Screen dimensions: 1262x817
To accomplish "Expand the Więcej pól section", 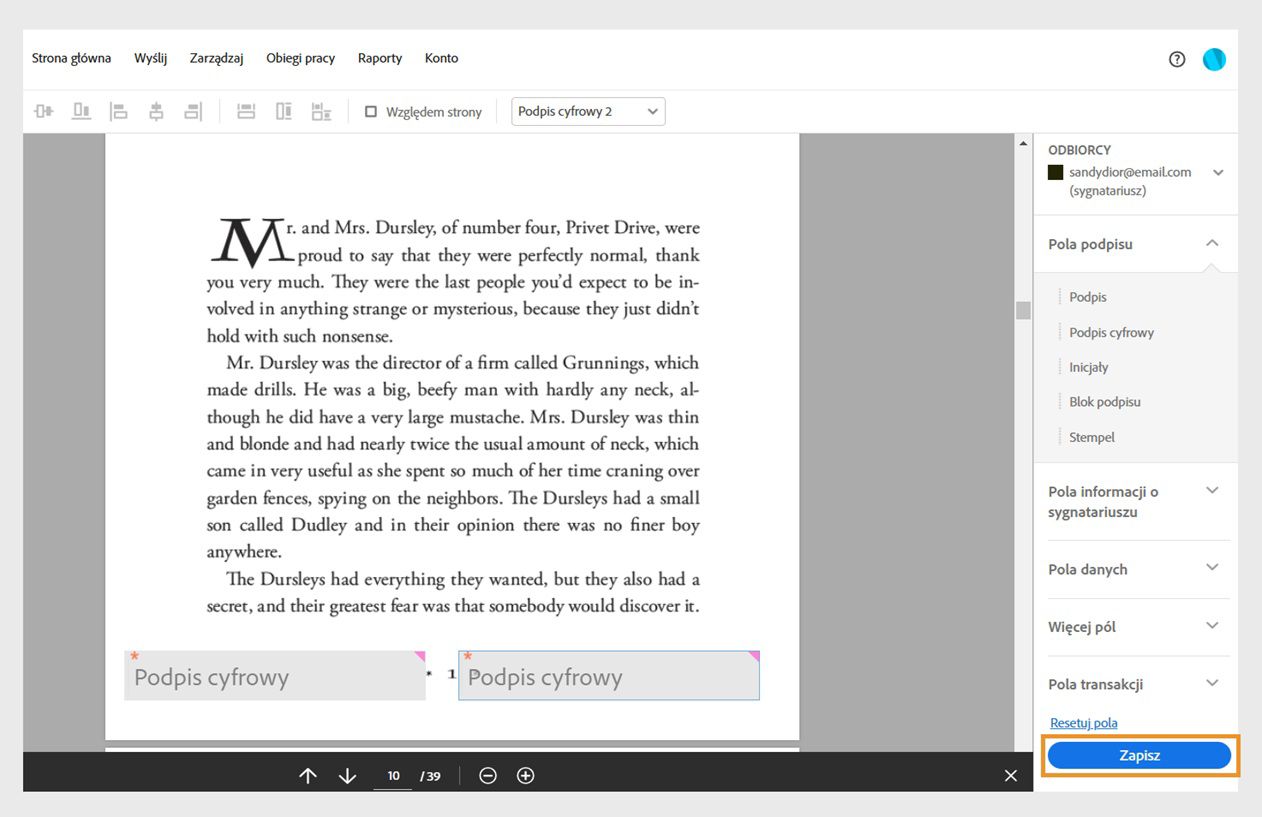I will (1212, 626).
